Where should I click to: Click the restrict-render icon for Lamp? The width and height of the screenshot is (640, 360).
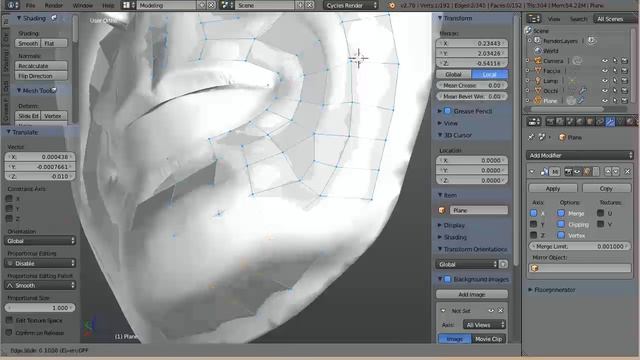624,81
